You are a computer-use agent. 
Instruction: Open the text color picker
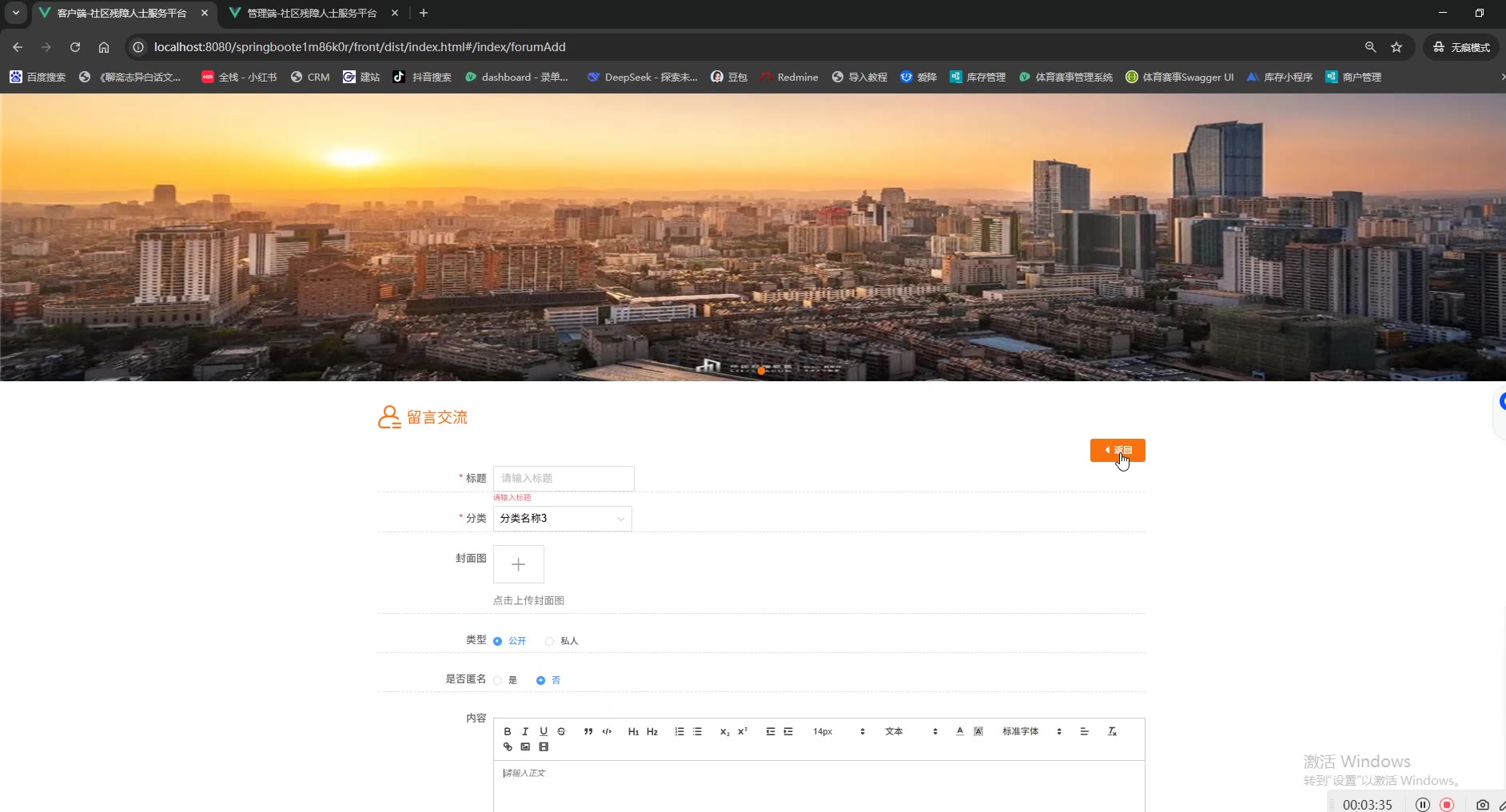959,731
